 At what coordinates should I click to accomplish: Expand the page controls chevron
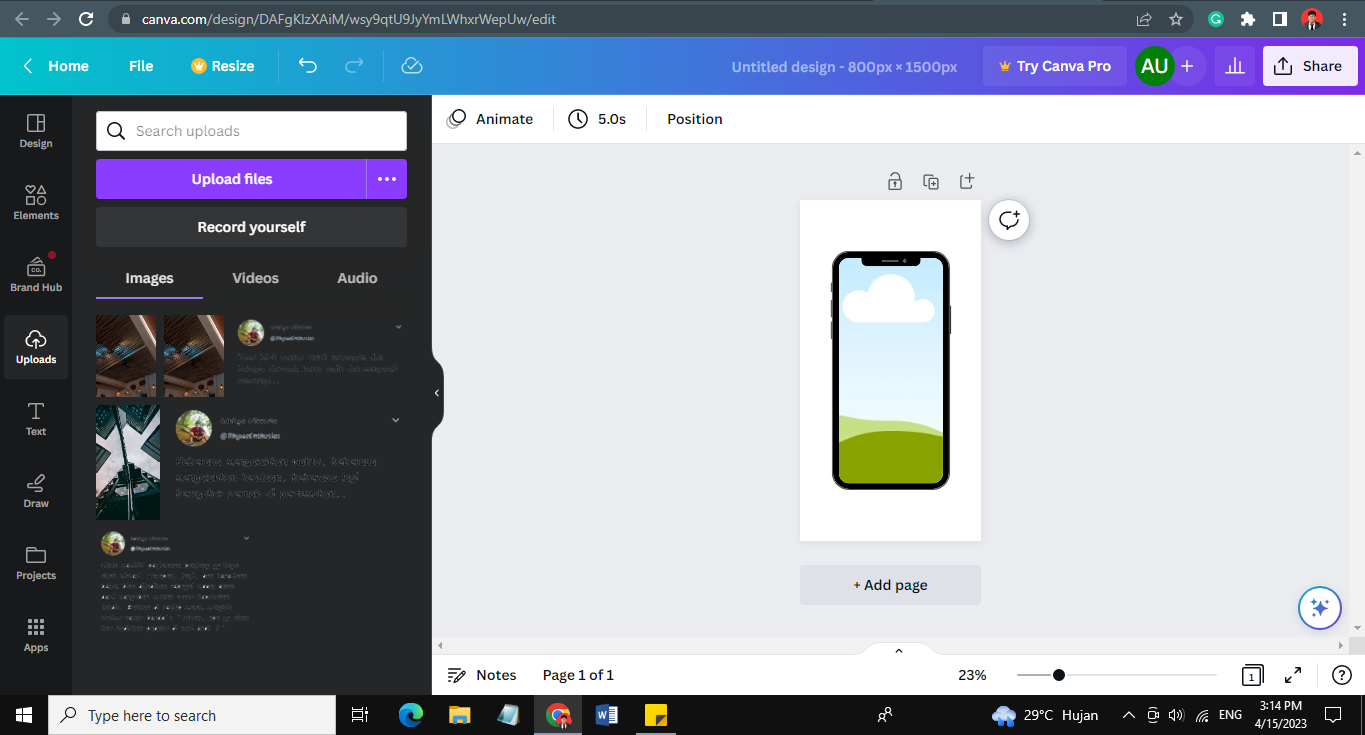897,649
